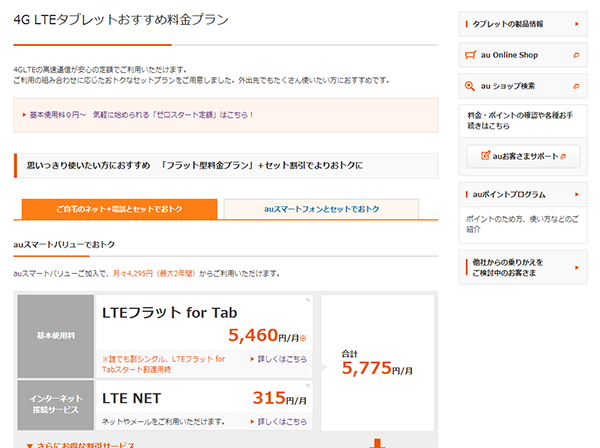Click external-link icon on auお客さまサポート button
This screenshot has width=600, height=448.
(x=563, y=156)
